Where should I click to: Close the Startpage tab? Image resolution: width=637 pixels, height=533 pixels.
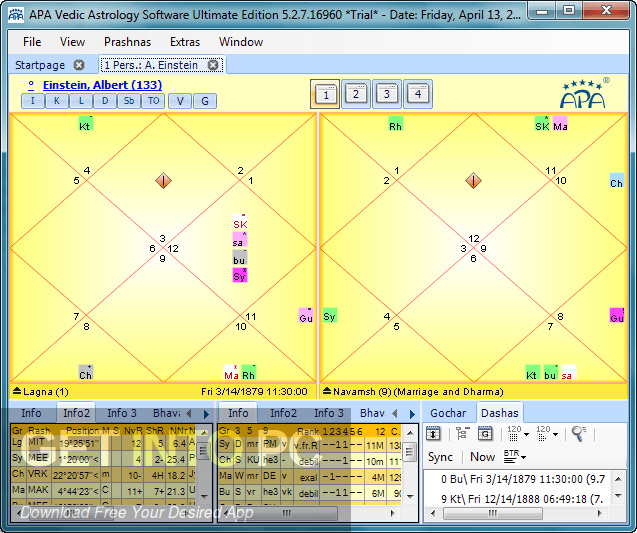79,65
